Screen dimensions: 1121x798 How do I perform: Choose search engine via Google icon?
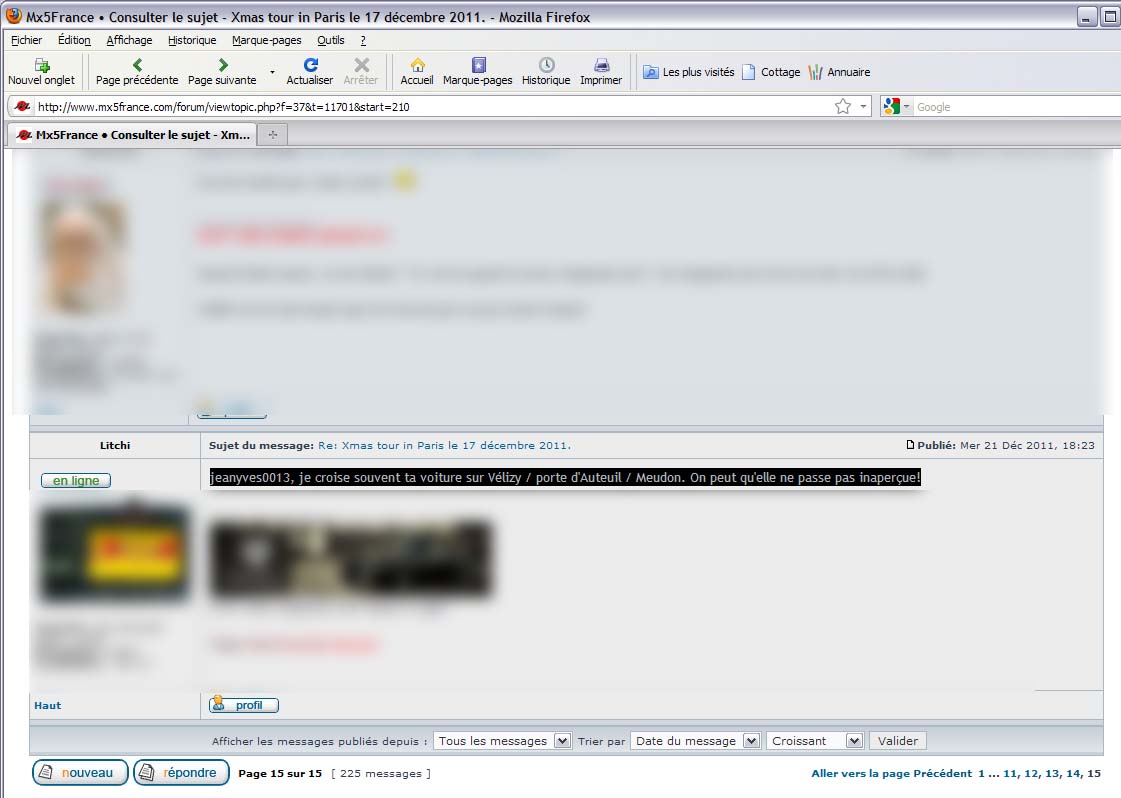click(896, 107)
